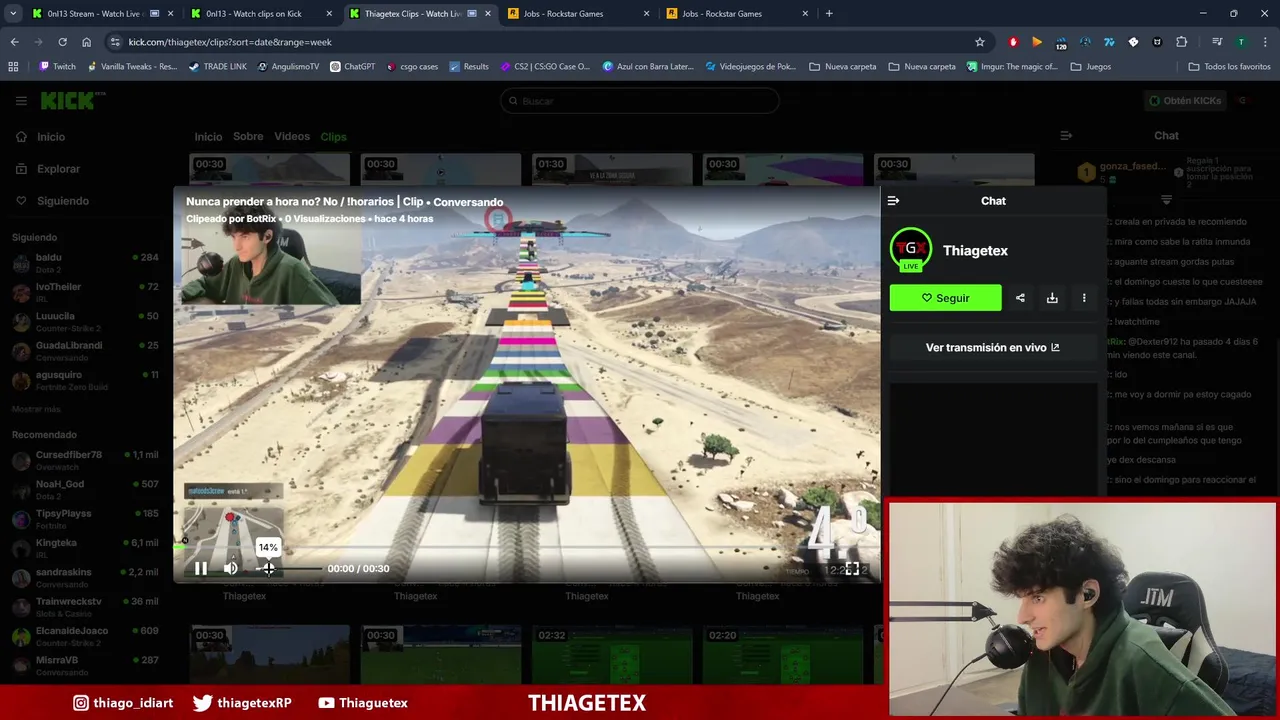Open a new browser tab
This screenshot has width=1280, height=720.
click(829, 13)
